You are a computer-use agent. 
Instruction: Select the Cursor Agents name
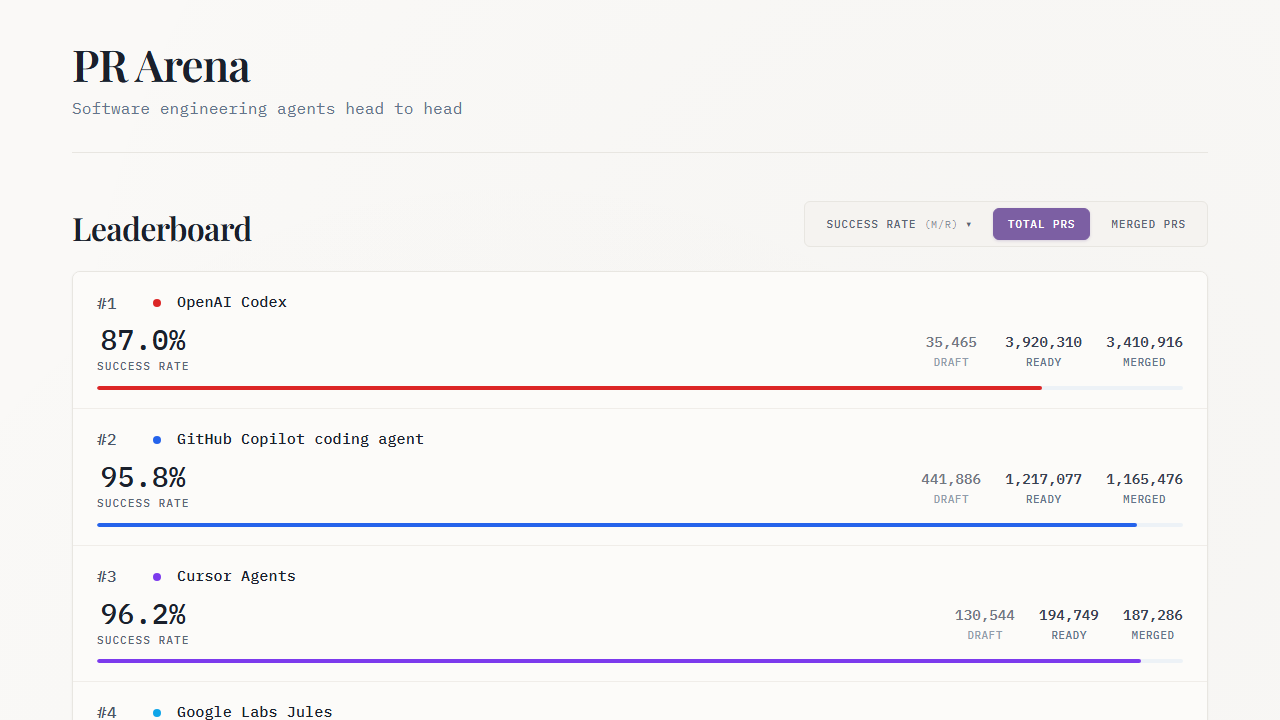(236, 576)
